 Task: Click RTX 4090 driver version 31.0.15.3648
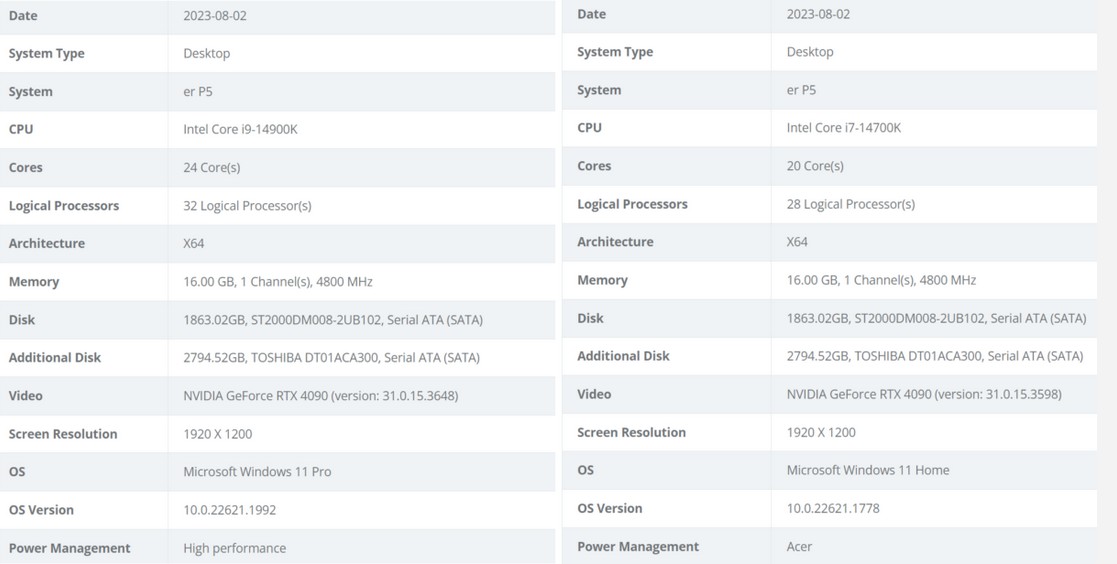point(320,396)
